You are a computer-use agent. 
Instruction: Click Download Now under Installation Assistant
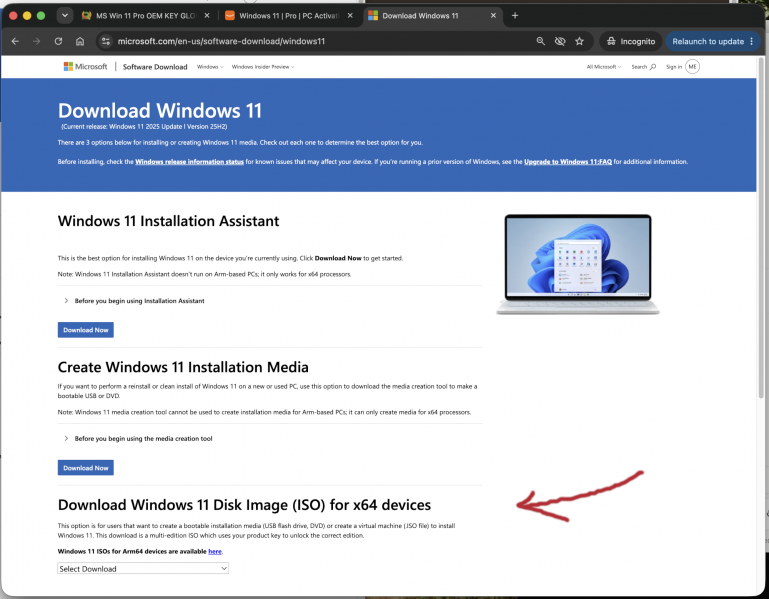(x=86, y=330)
